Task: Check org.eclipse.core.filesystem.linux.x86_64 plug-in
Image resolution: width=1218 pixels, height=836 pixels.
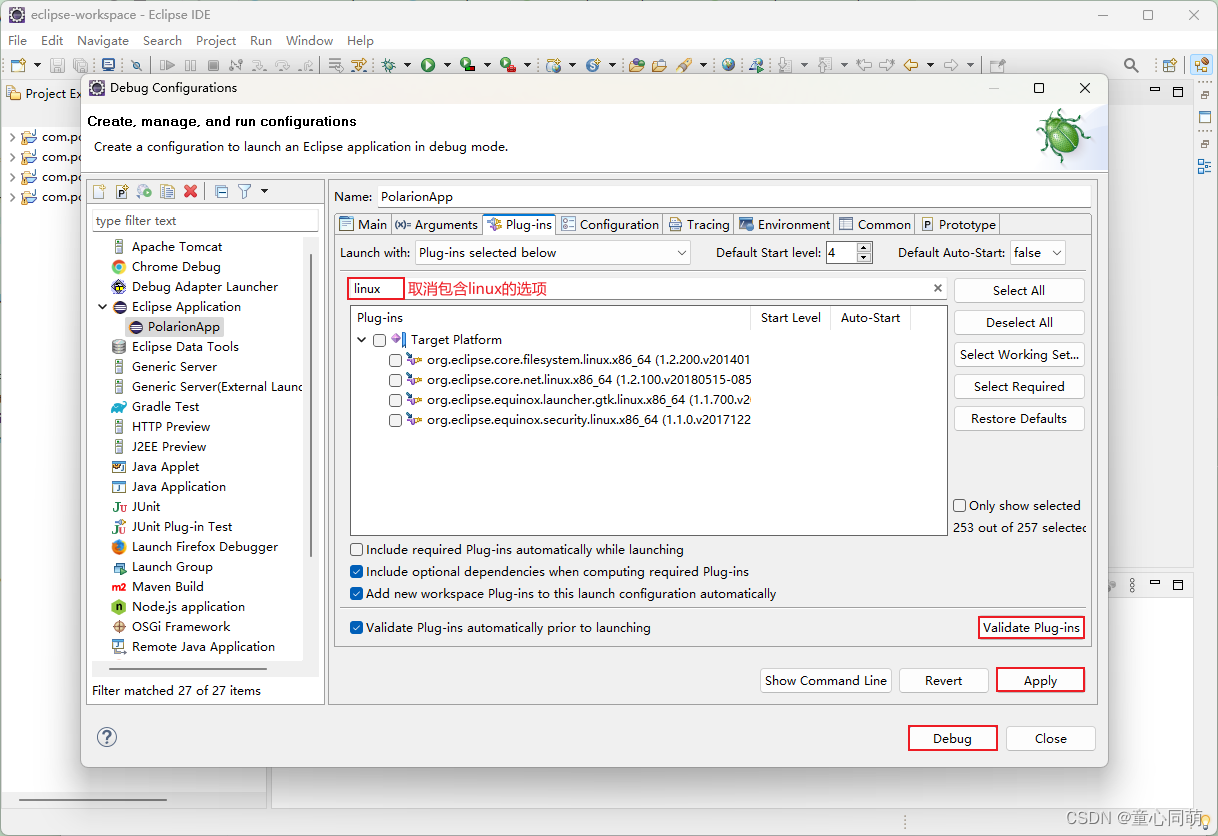Action: [395, 360]
